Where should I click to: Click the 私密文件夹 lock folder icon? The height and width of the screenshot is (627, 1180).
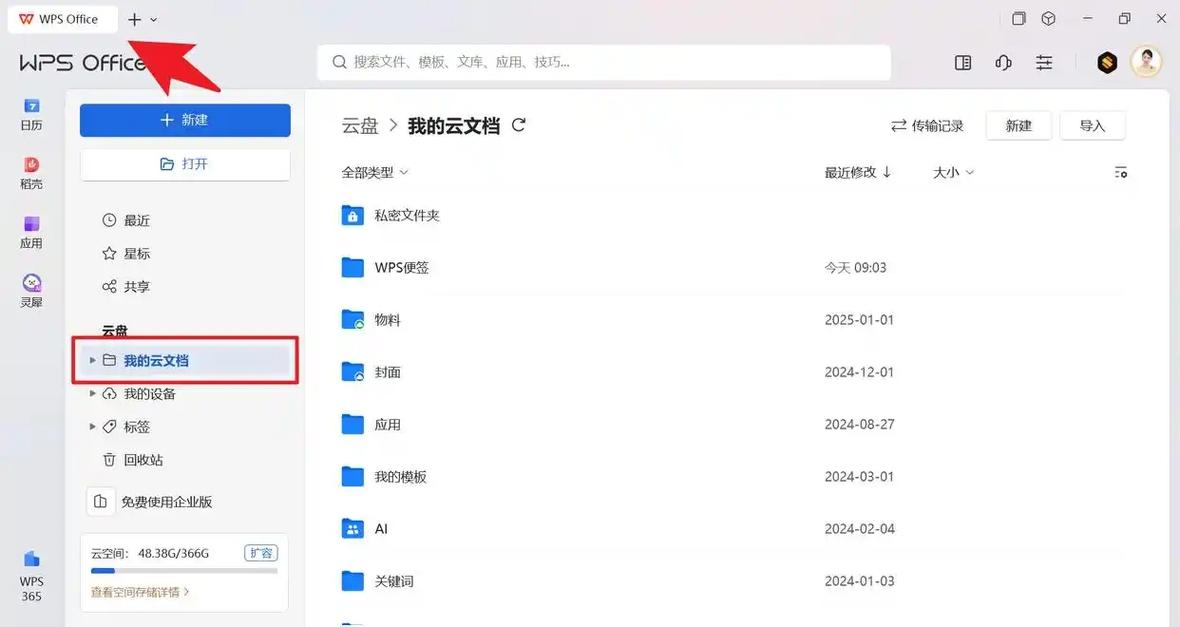click(352, 215)
